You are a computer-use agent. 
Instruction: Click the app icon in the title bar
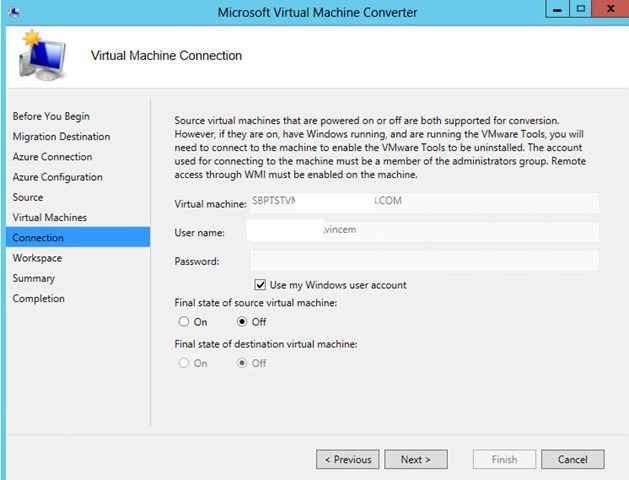(14, 12)
